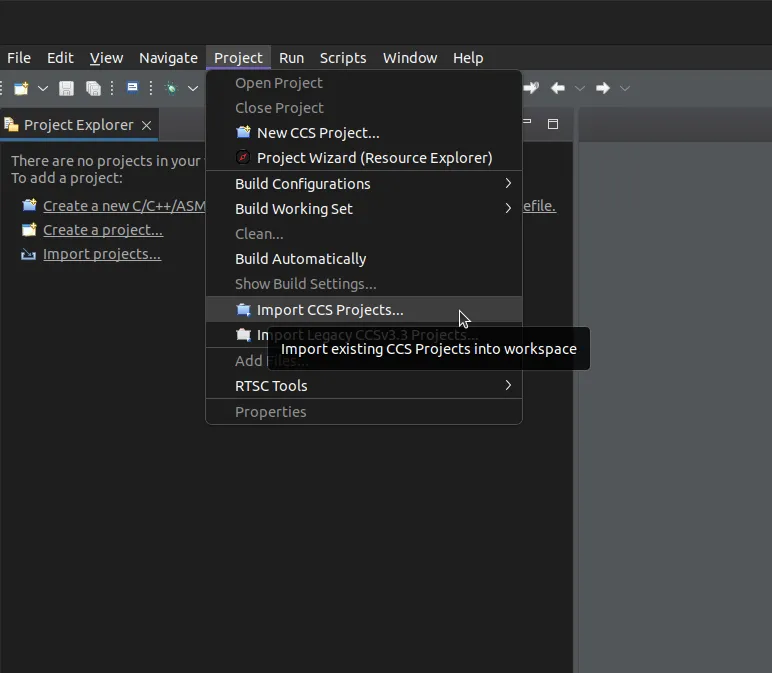Viewport: 772px width, 673px height.
Task: Open the dropdown next to the Debug icon
Action: [x=193, y=88]
